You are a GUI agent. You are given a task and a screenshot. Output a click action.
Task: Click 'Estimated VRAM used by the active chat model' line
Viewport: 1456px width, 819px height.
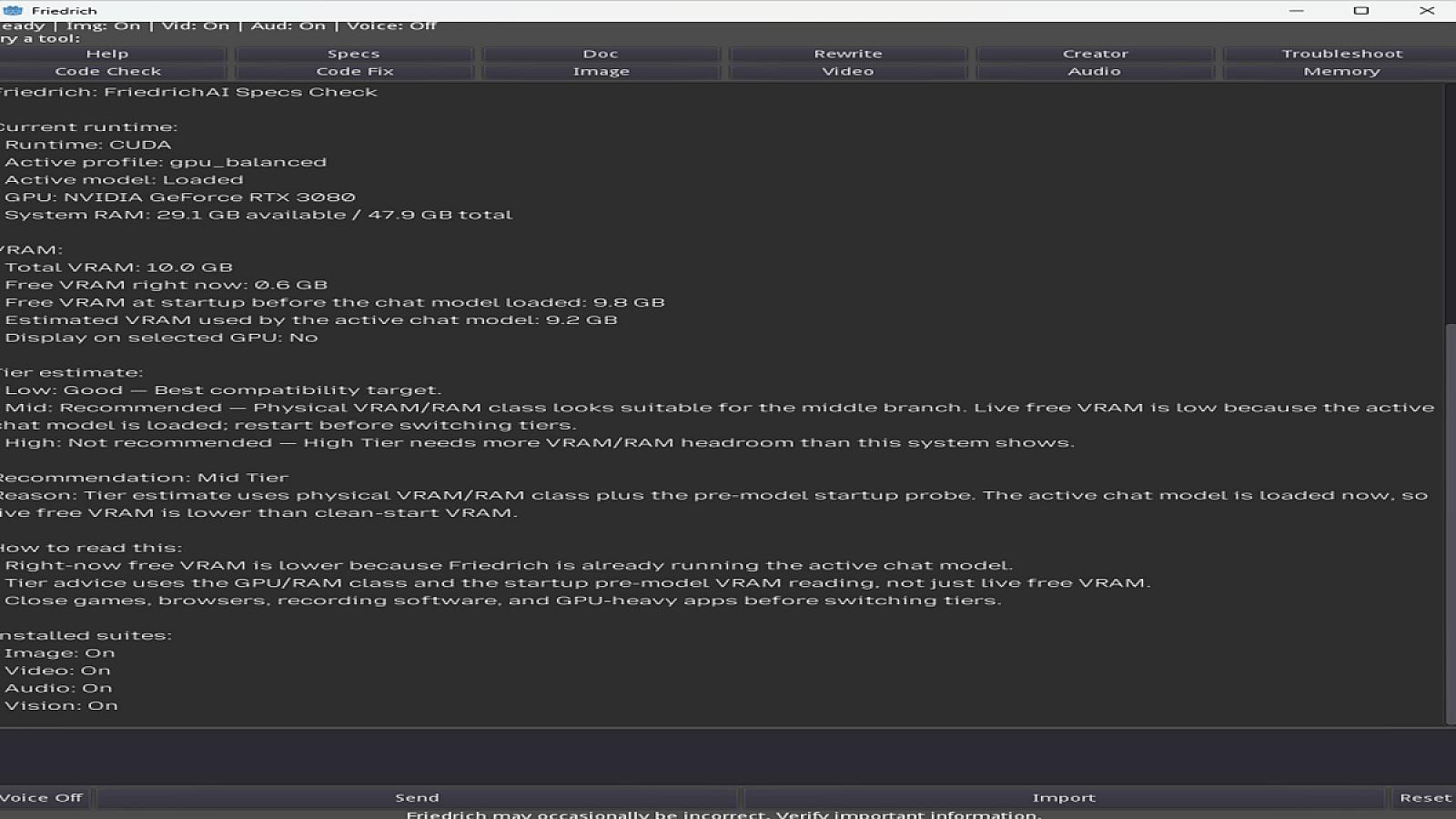click(x=311, y=320)
